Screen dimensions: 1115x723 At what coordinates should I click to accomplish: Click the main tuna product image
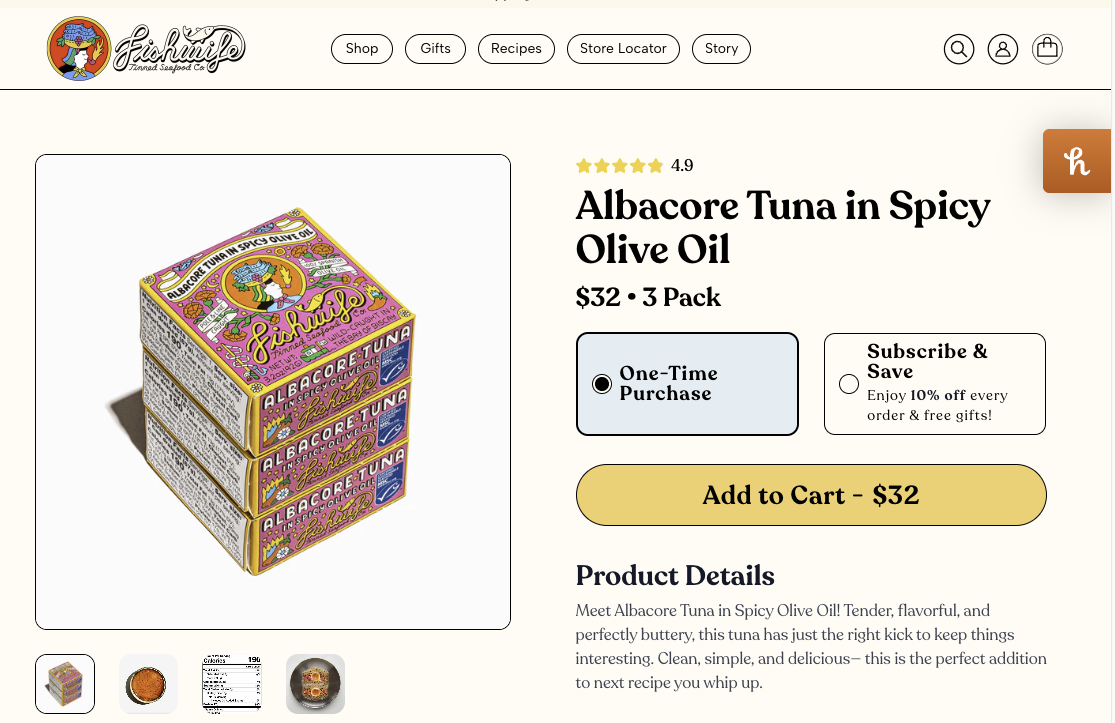point(273,392)
